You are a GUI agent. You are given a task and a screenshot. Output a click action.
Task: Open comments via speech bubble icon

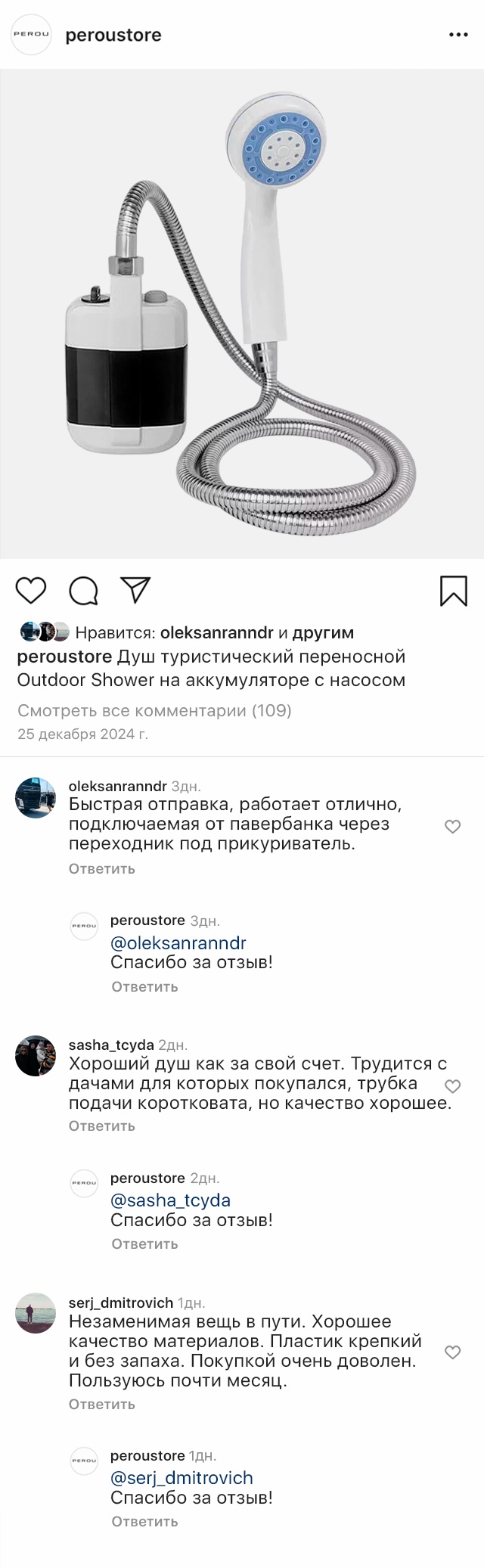tap(83, 591)
